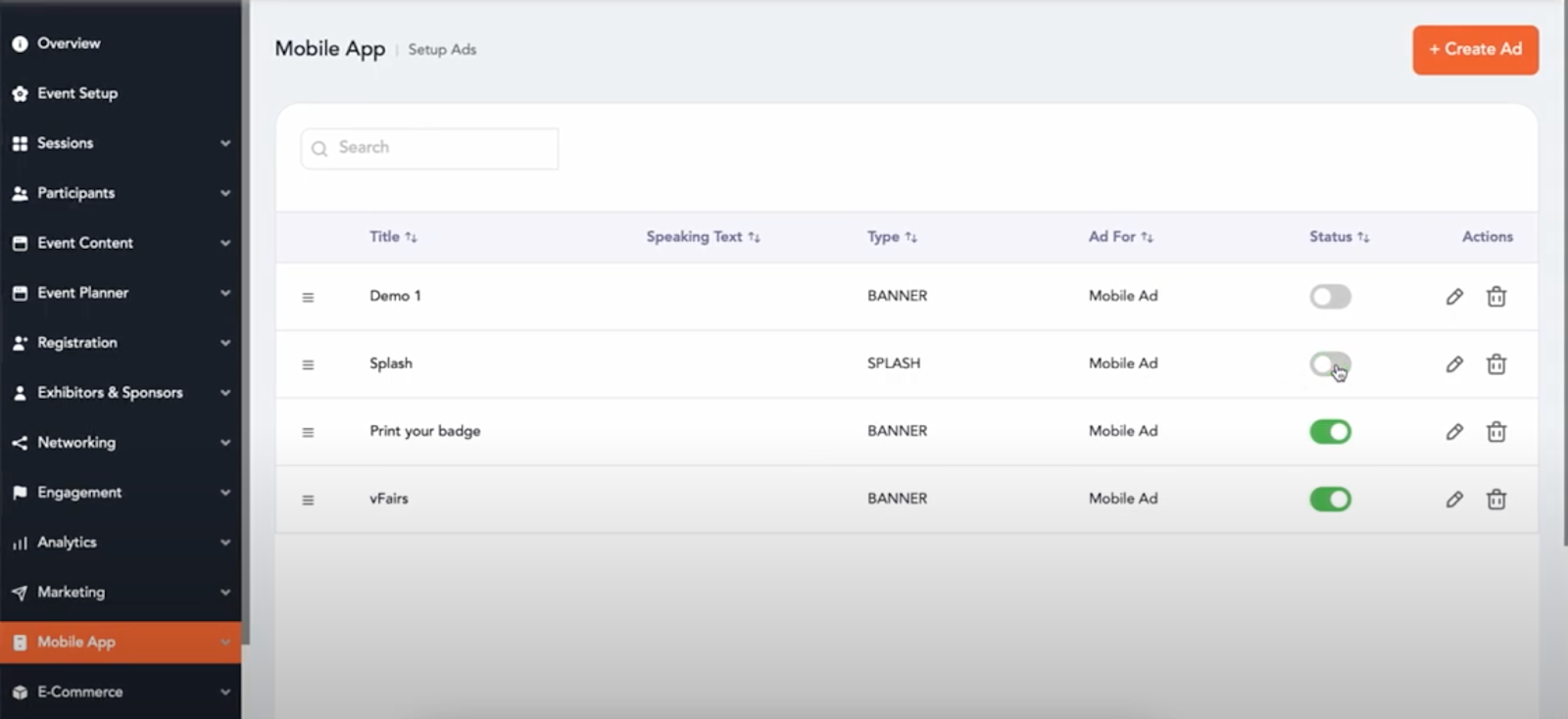Expand the Event Planner chevron
This screenshot has width=1568, height=719.
(x=225, y=293)
